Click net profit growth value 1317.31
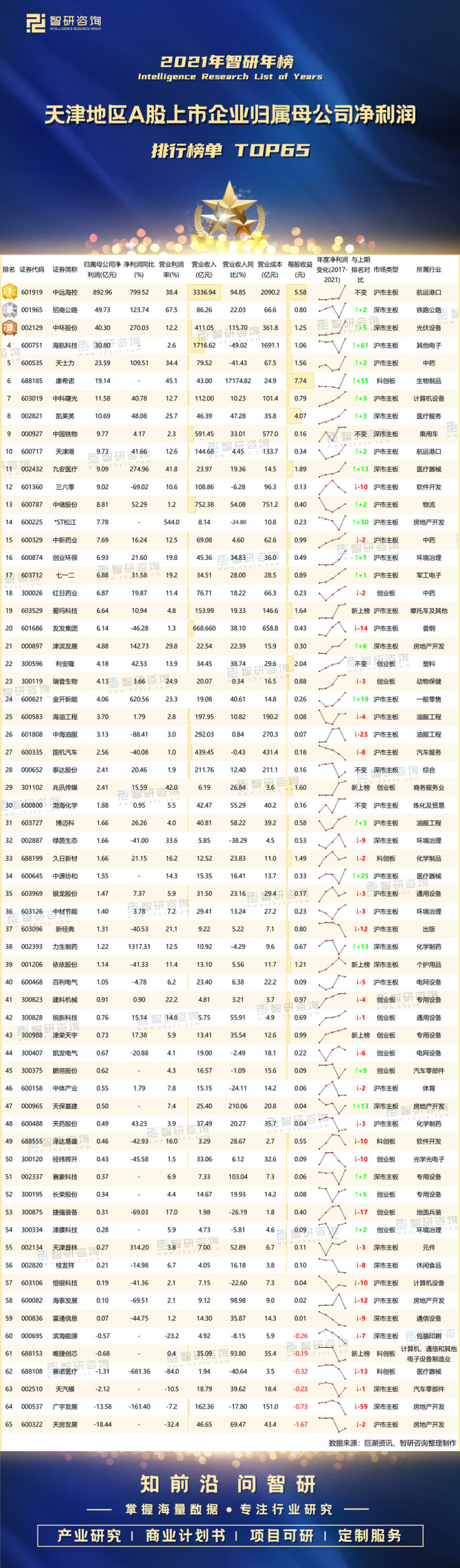The height and width of the screenshot is (1568, 460). click(x=139, y=947)
